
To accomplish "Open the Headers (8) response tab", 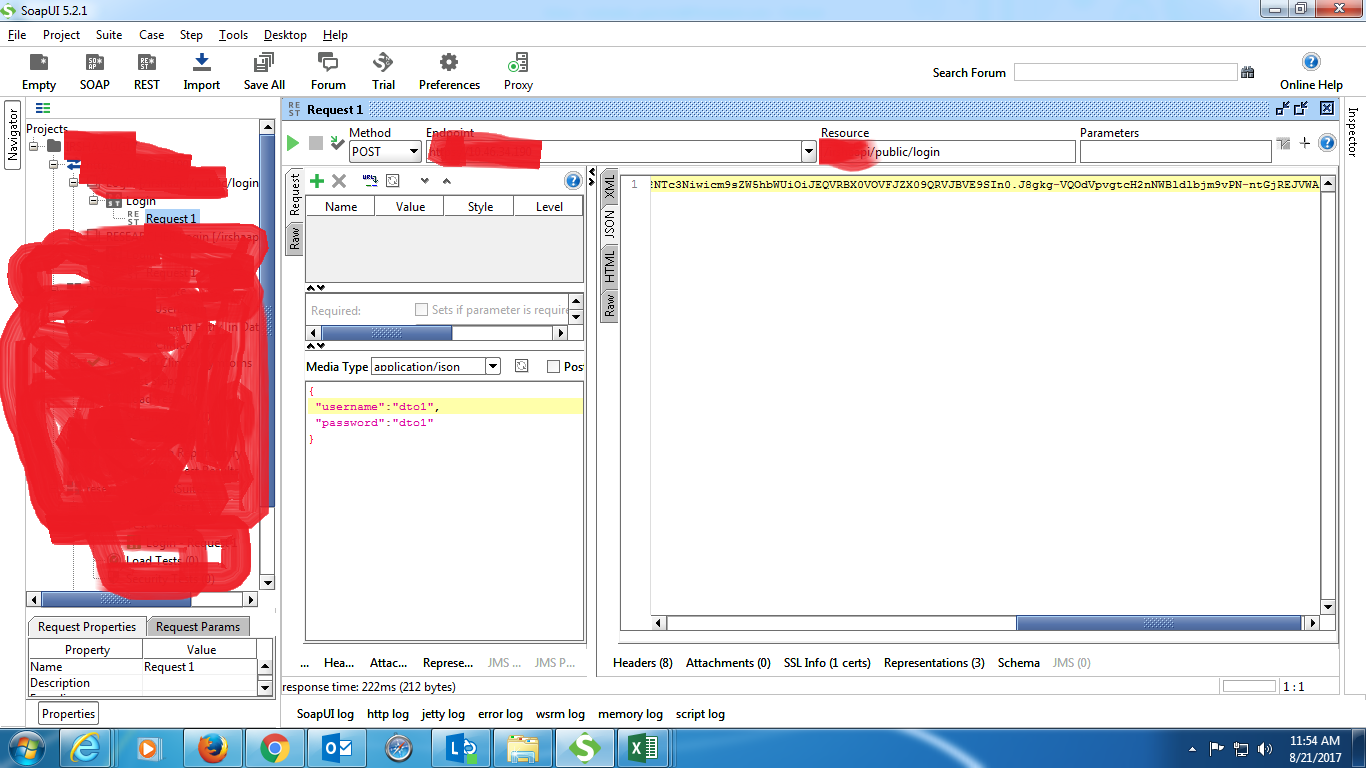I will coord(642,663).
